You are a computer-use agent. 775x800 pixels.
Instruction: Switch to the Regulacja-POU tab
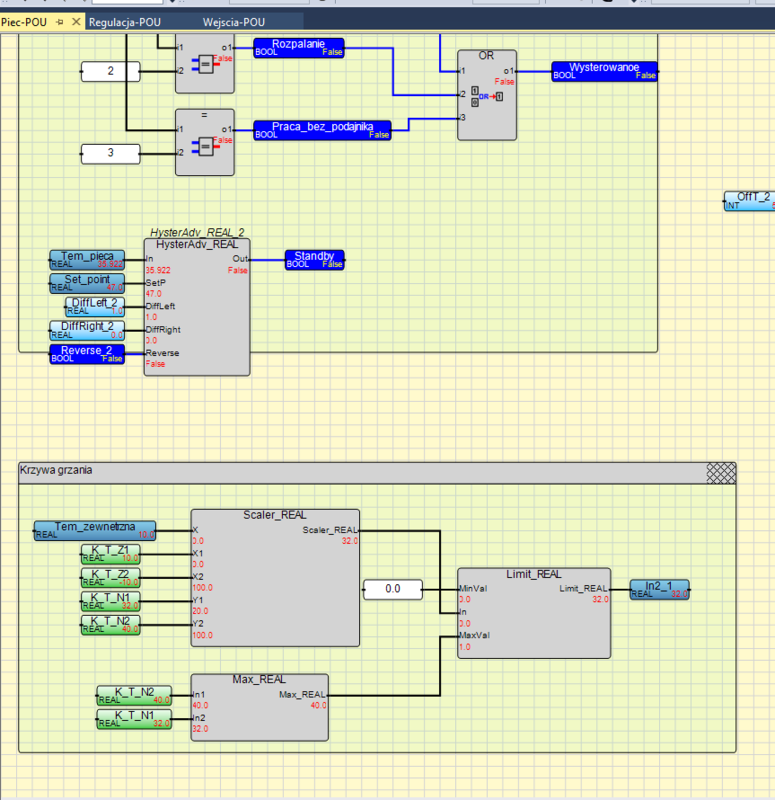click(x=124, y=21)
